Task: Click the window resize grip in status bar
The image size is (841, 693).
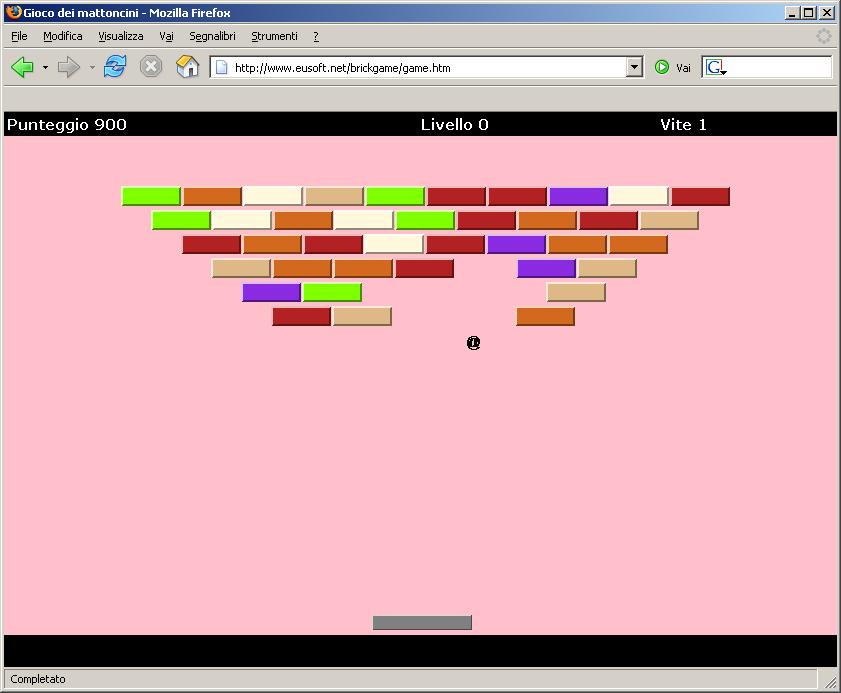Action: click(830, 681)
